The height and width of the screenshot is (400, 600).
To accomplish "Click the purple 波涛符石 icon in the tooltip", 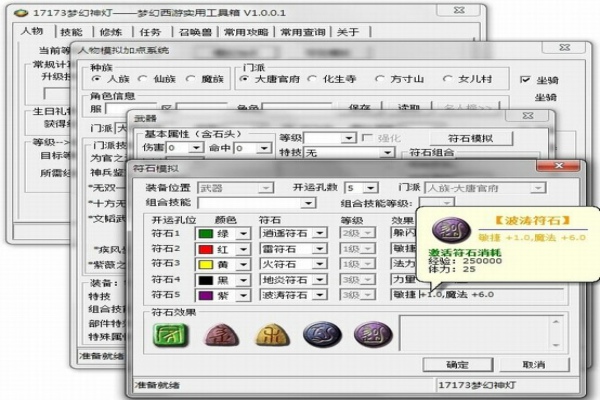I will (x=451, y=230).
